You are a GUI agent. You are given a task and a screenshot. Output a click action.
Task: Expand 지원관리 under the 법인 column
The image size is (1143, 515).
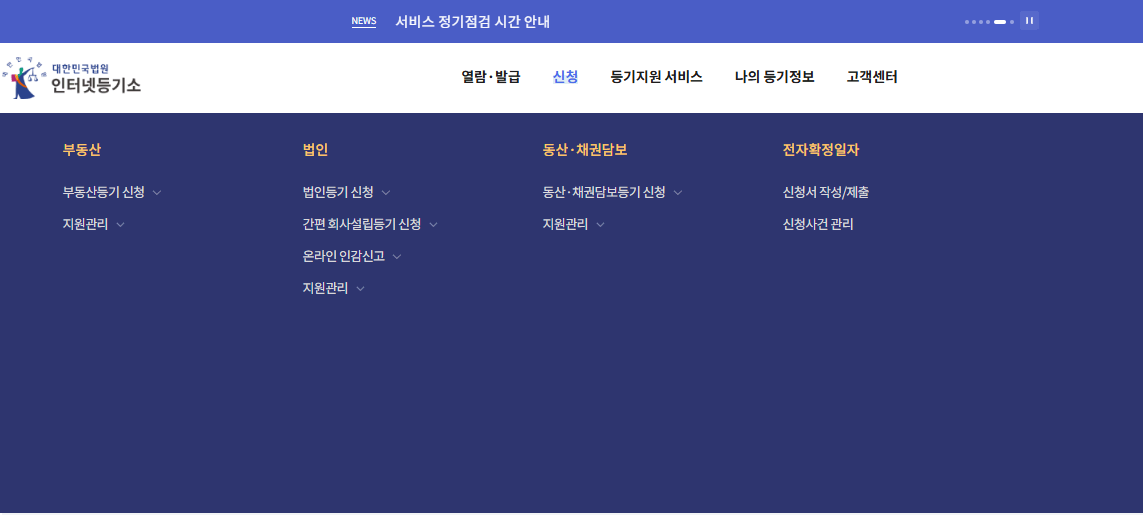(x=334, y=289)
